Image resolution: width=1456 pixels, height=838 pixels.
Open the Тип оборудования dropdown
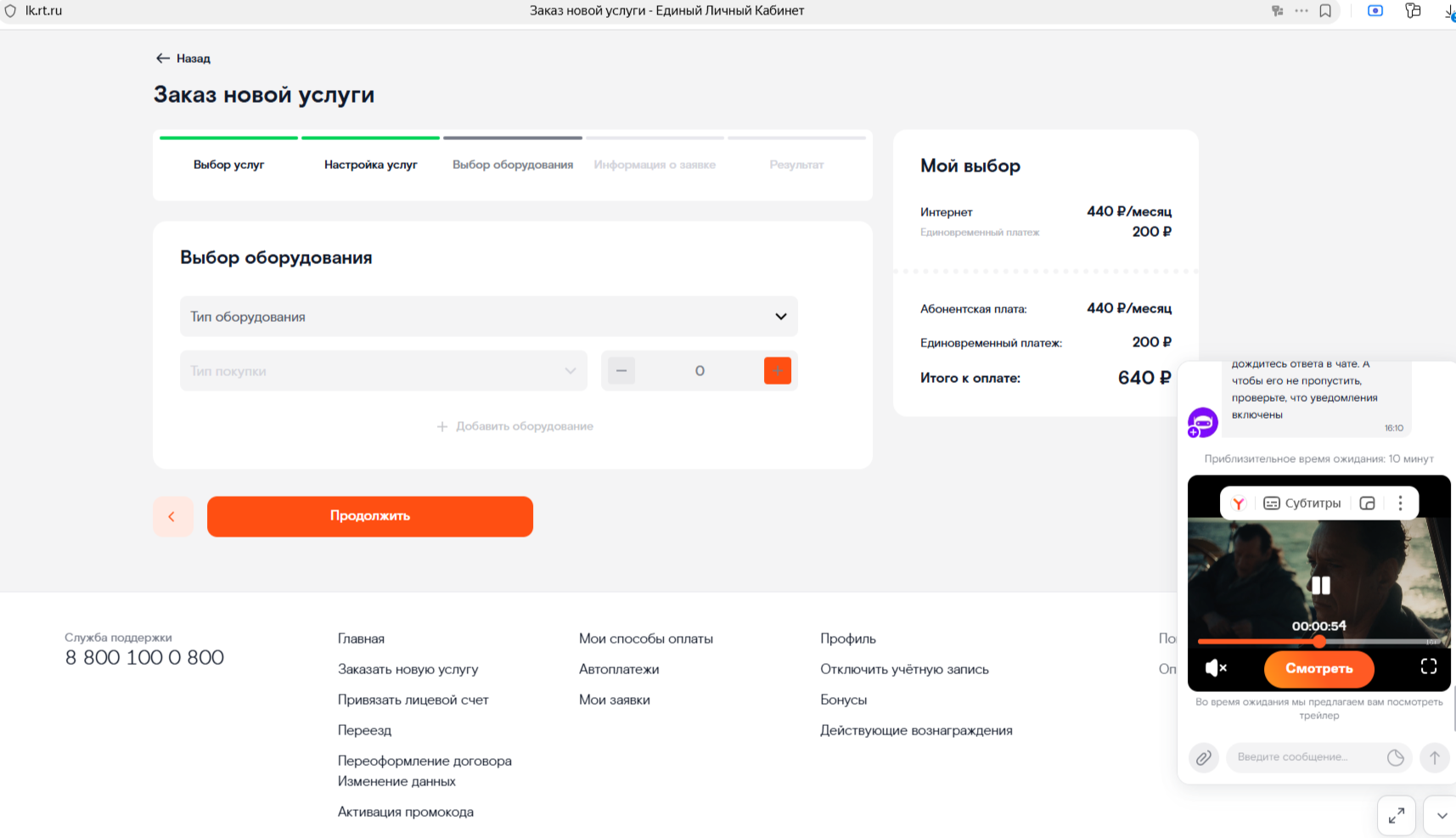click(x=488, y=317)
